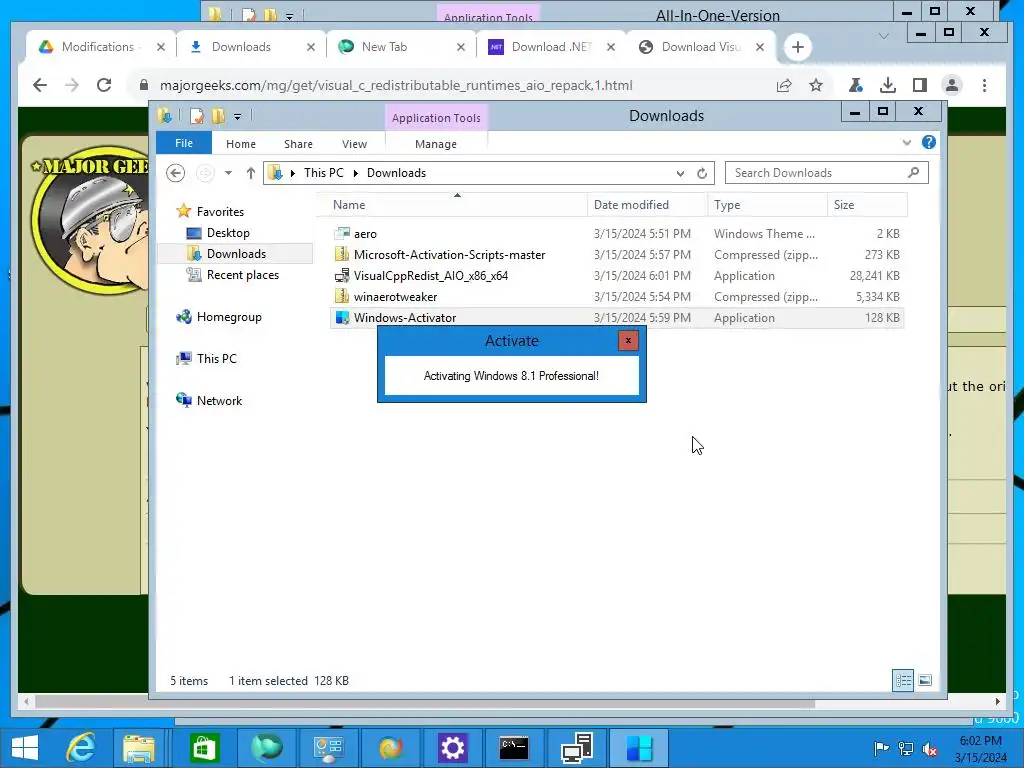
Task: Select This PC in navigation pane
Action: (x=216, y=359)
